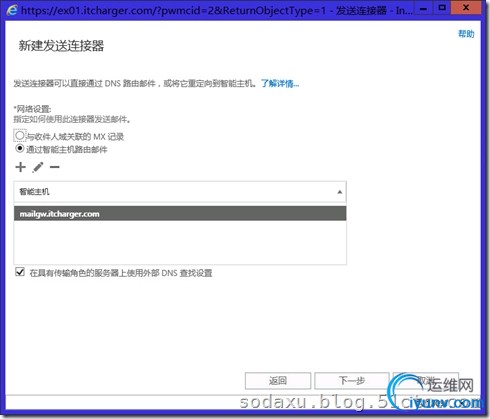490x419 pixels.
Task: Click the empty area of smart host list
Action: pos(180,242)
